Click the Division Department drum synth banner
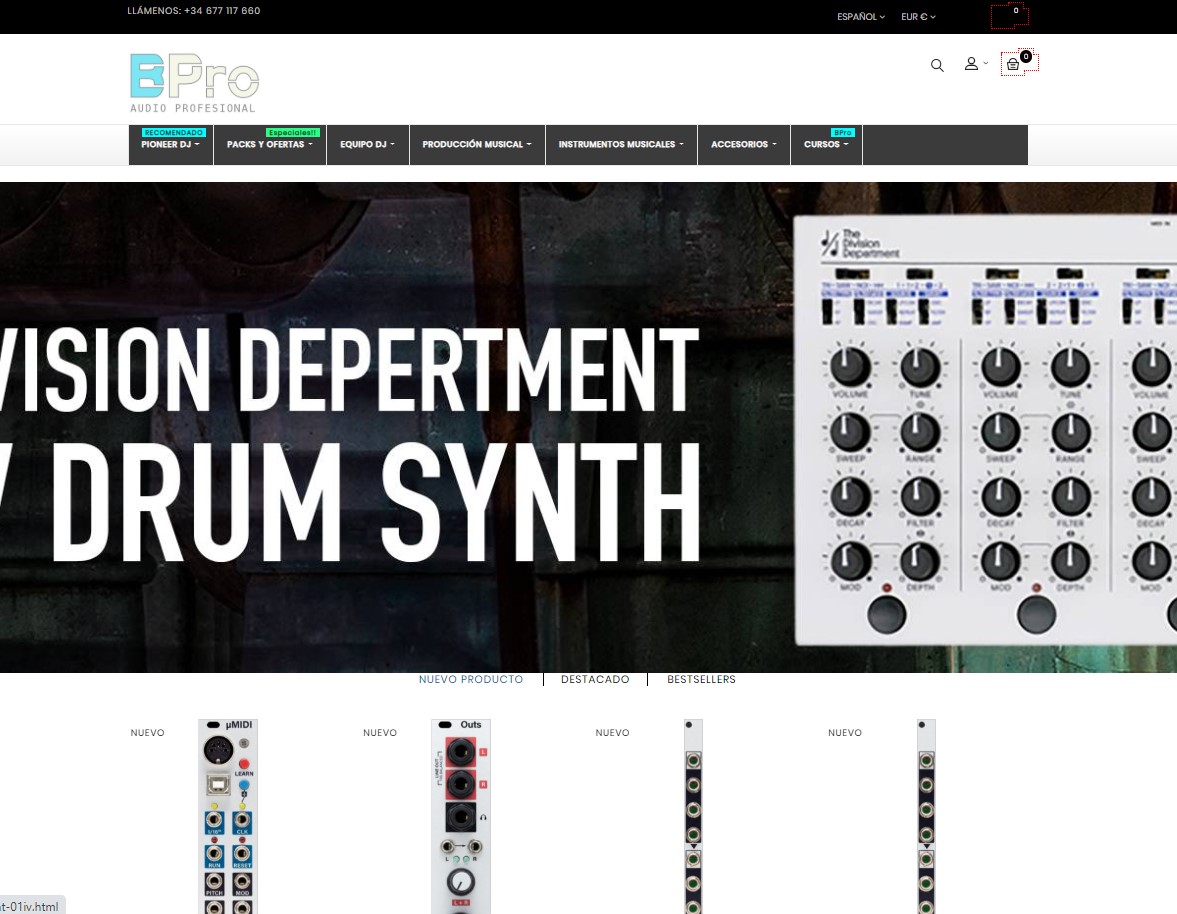The width and height of the screenshot is (1177, 914). 588,427
